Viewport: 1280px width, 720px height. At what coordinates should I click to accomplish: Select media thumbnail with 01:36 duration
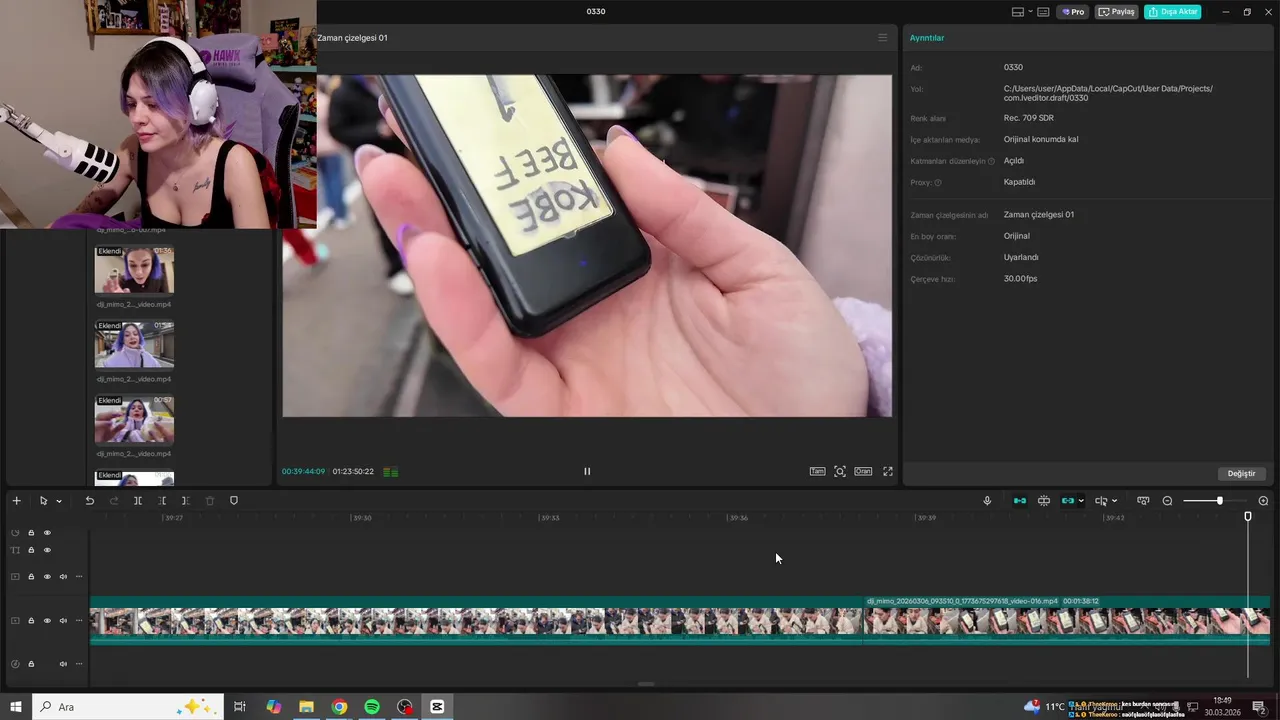134,270
